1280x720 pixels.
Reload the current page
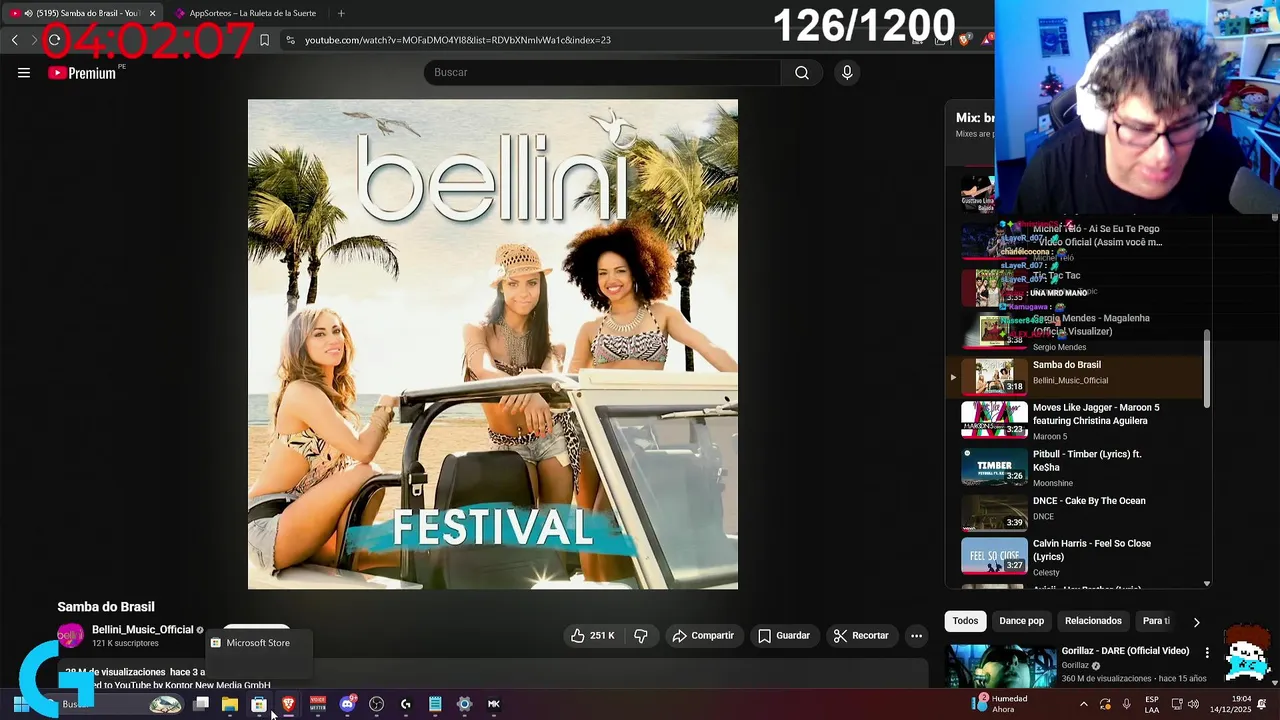[54, 40]
